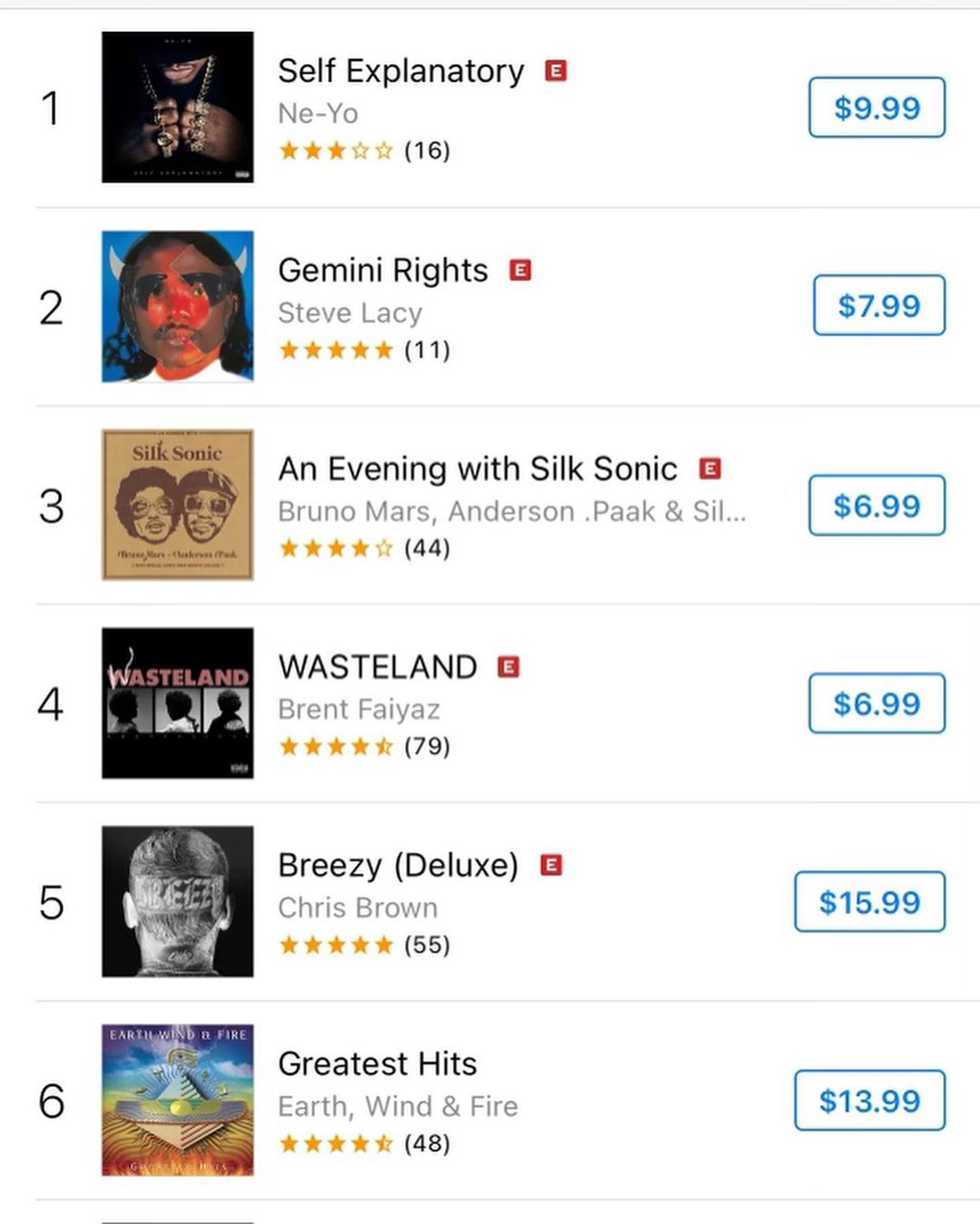This screenshot has height=1224, width=980.
Task: Open the Self Explanatory album cover
Action: [178, 107]
